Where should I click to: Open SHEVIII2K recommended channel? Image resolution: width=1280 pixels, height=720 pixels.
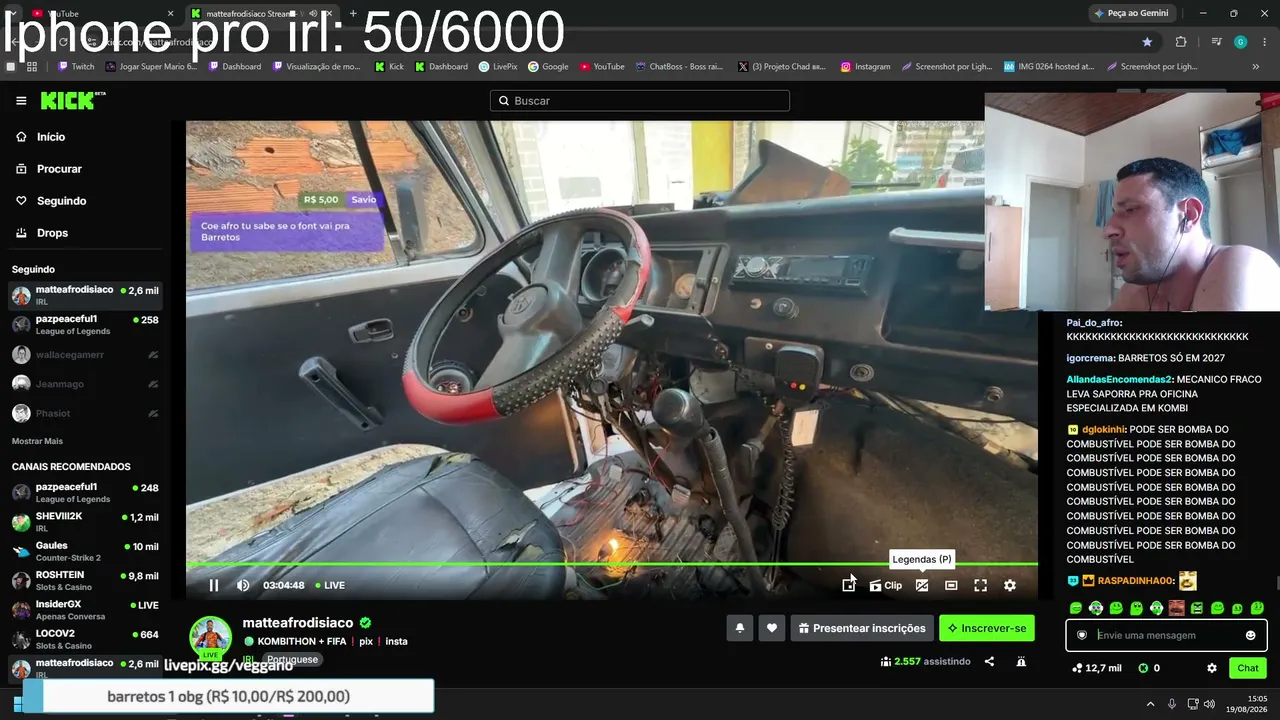click(x=85, y=521)
